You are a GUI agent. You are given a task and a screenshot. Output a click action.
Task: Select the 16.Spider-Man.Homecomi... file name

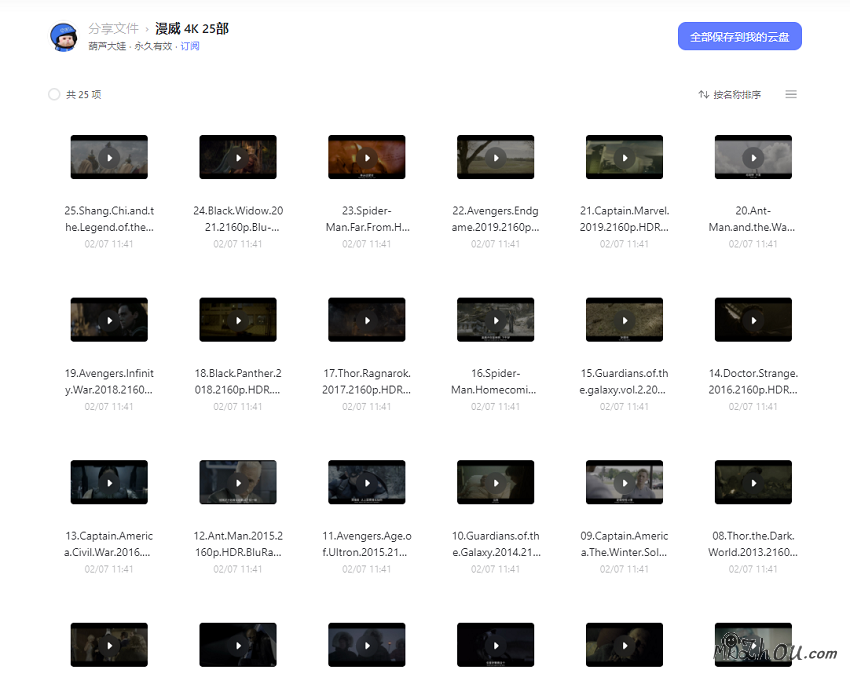coord(495,382)
